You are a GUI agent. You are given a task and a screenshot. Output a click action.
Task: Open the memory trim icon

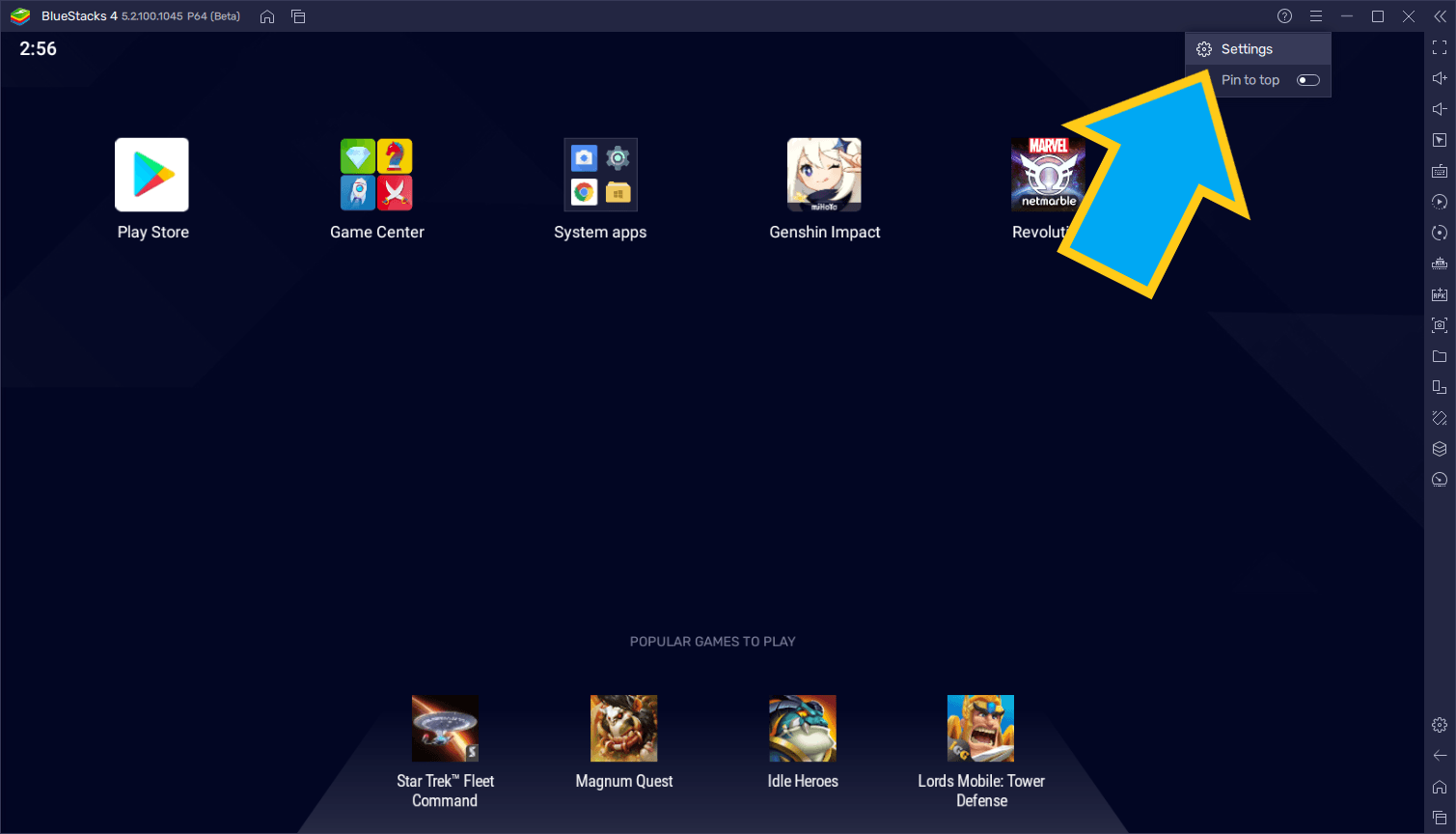(x=1440, y=264)
